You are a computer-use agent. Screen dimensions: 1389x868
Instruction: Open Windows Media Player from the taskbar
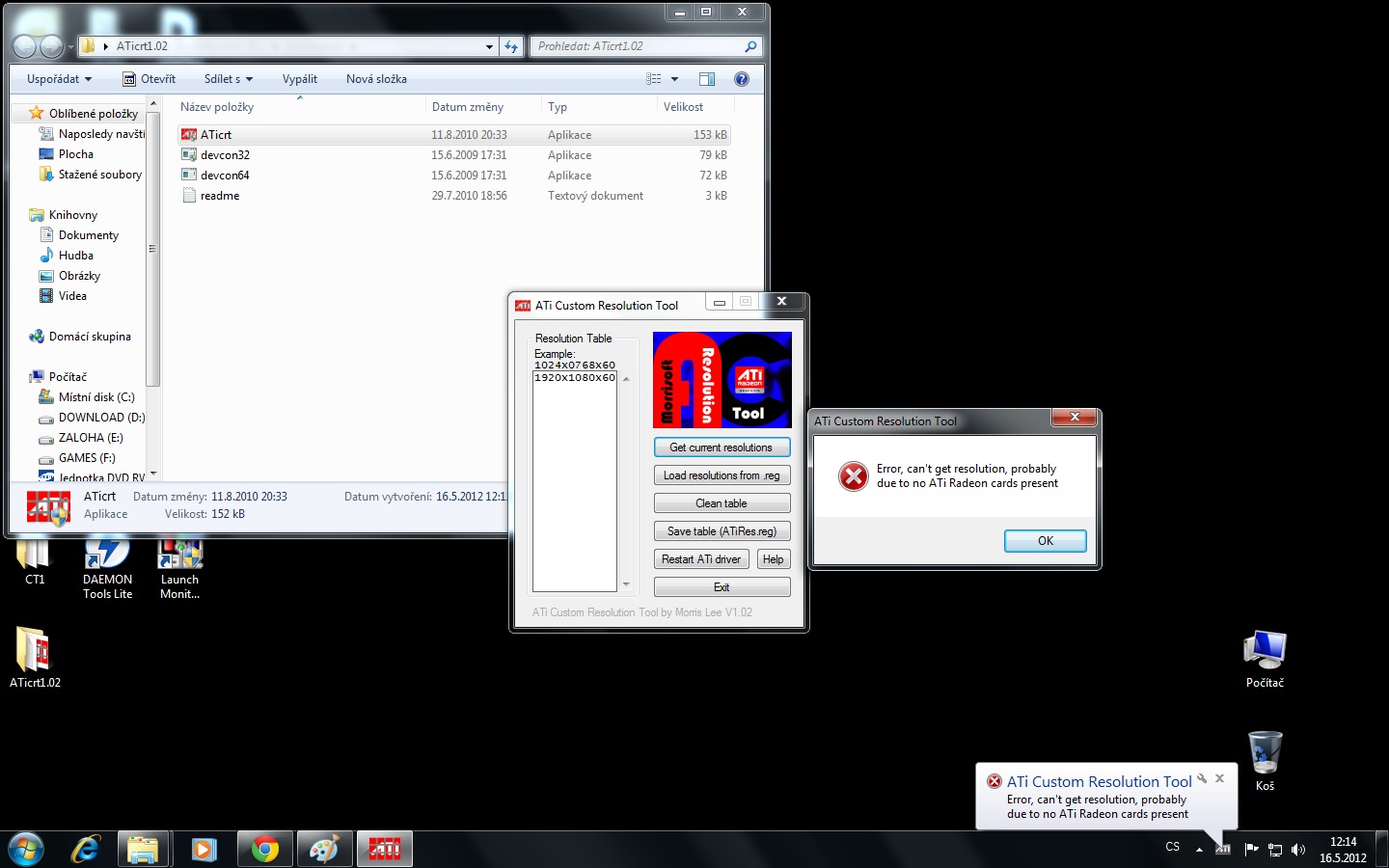[204, 850]
